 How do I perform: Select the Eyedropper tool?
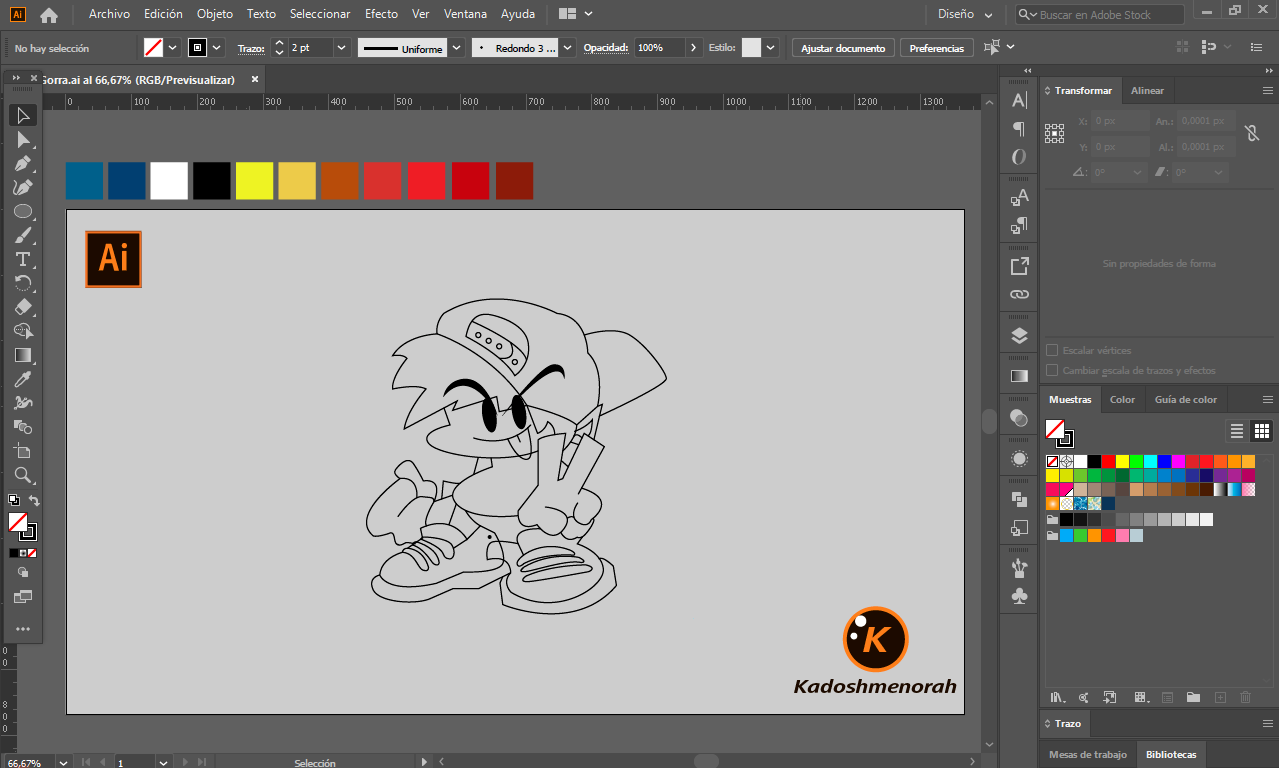tap(23, 379)
